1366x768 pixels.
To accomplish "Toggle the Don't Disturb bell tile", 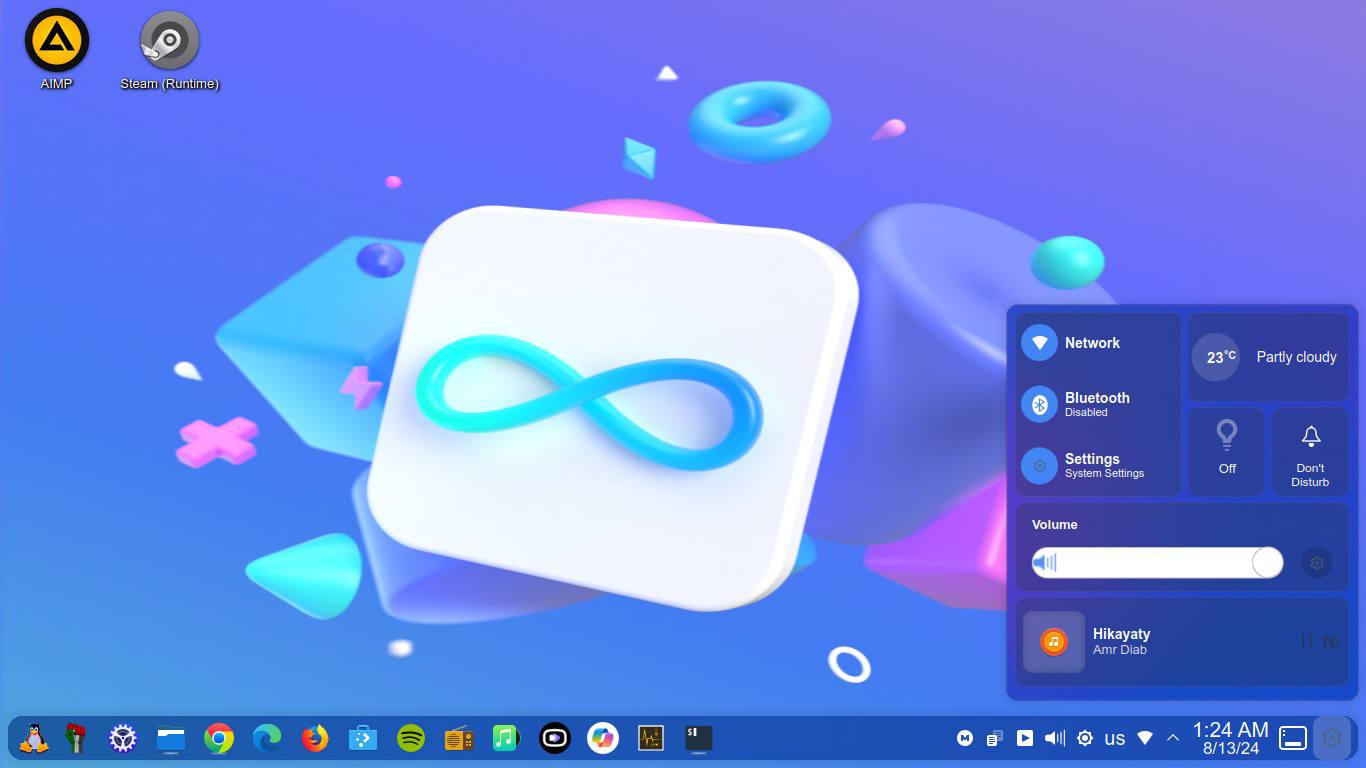I will [1310, 451].
